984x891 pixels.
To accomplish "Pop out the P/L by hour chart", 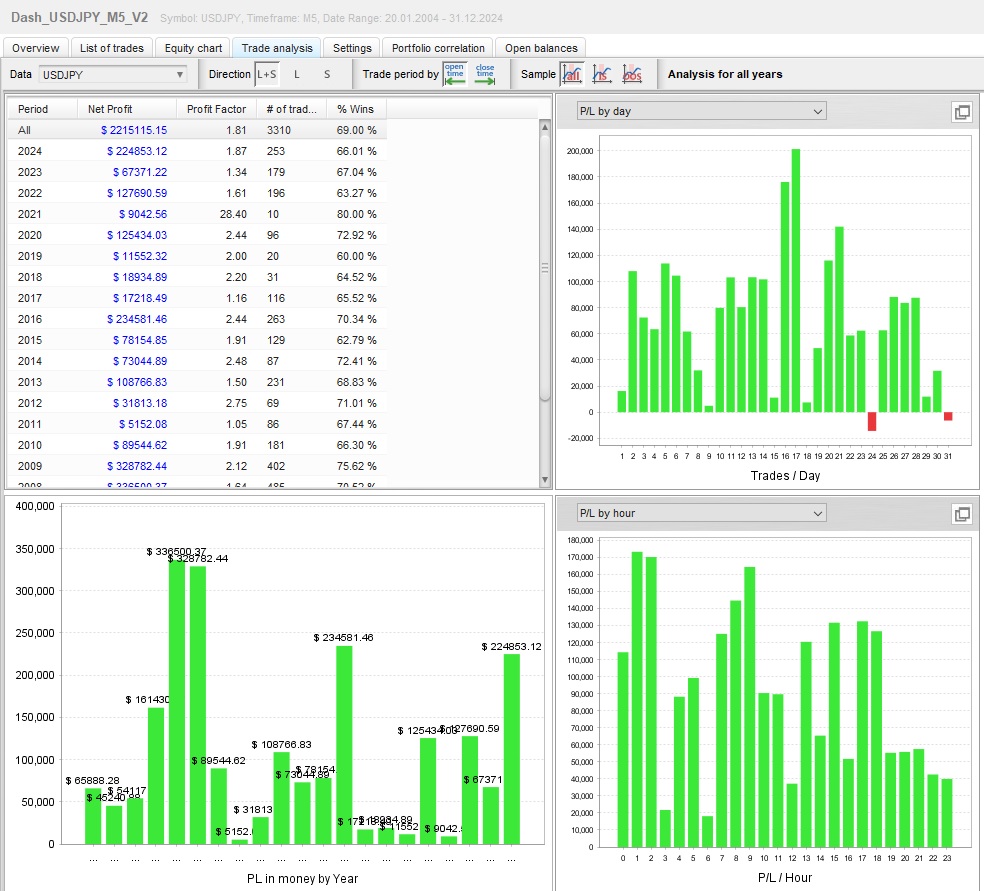I will (x=962, y=514).
